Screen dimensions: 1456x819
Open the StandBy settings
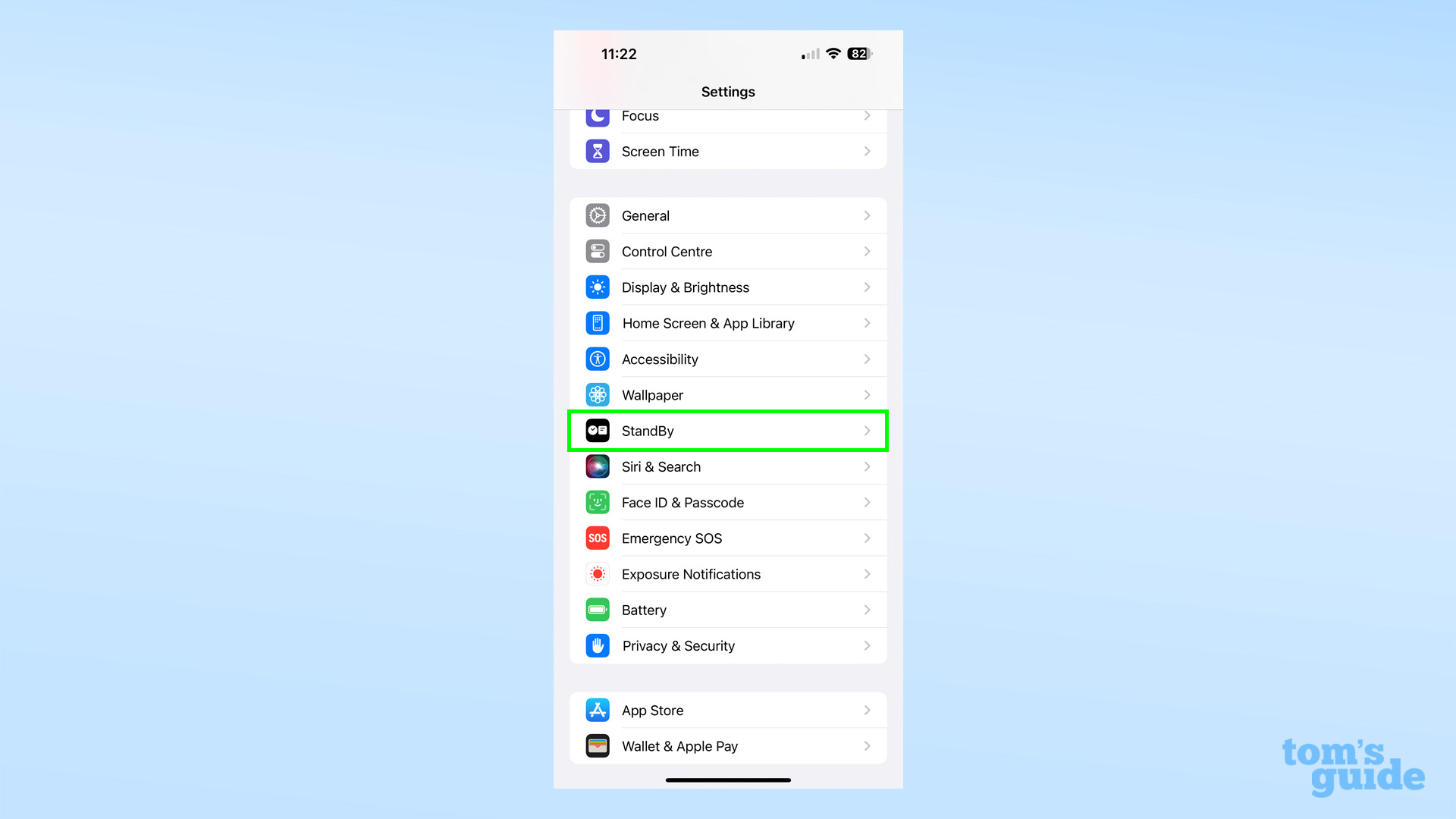click(728, 430)
